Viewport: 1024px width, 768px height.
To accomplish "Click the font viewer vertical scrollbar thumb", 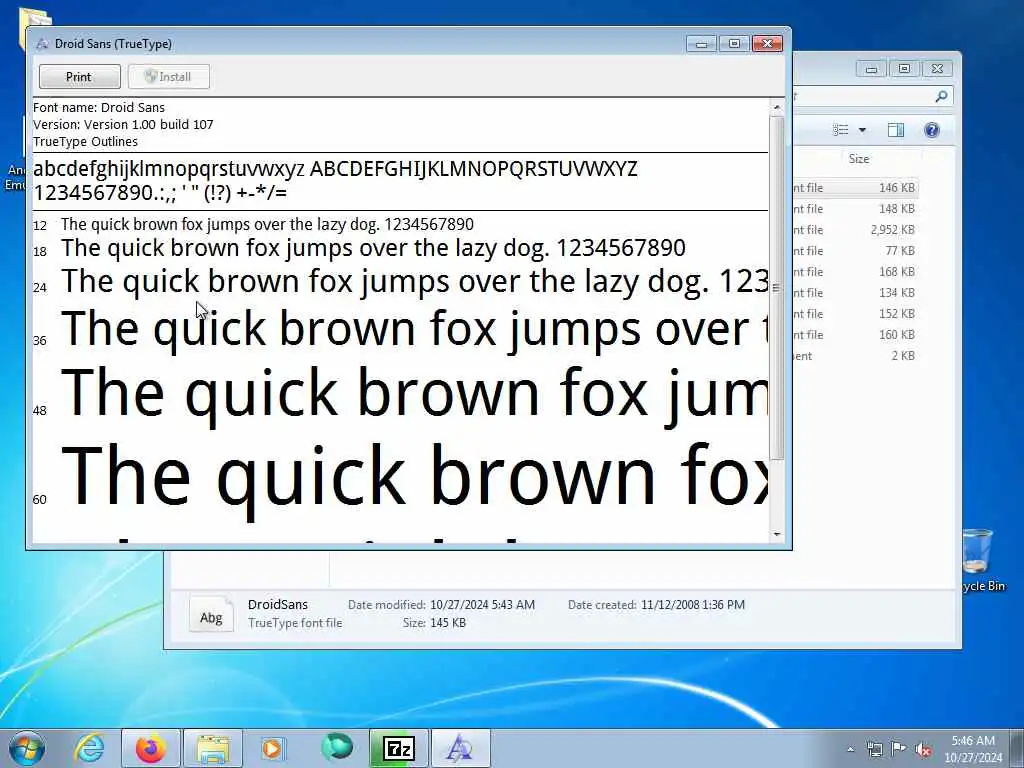I will 776,287.
